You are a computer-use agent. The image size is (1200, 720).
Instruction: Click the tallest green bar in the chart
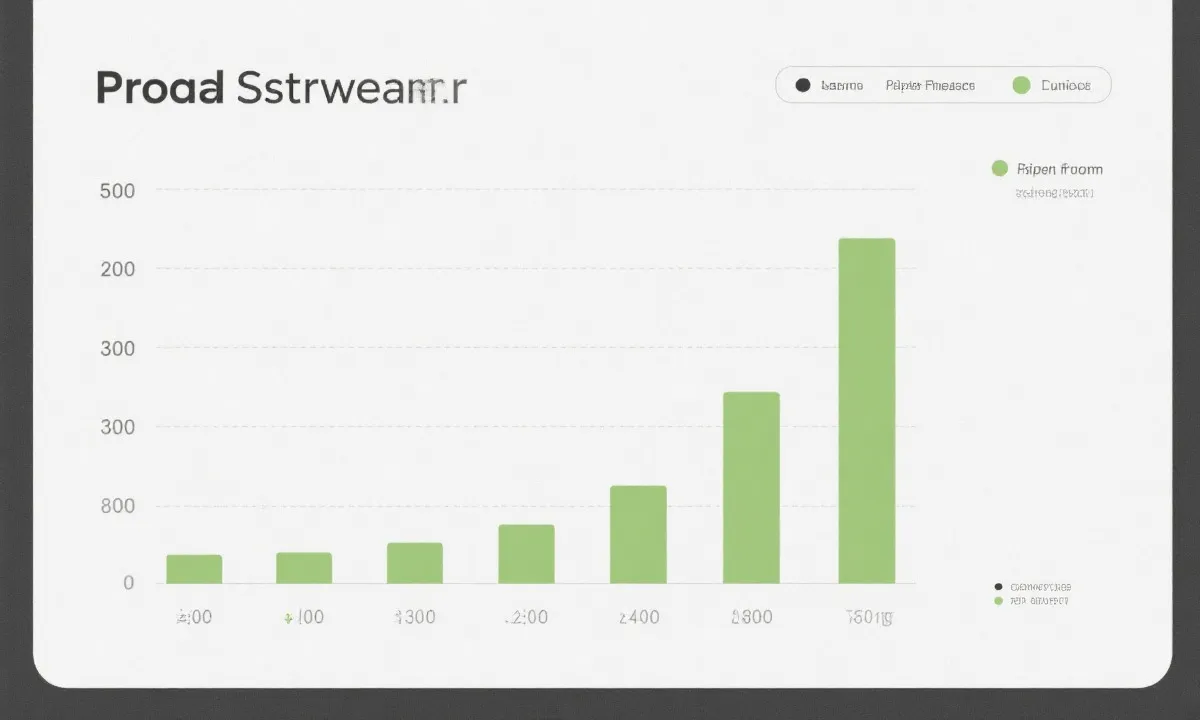(866, 410)
